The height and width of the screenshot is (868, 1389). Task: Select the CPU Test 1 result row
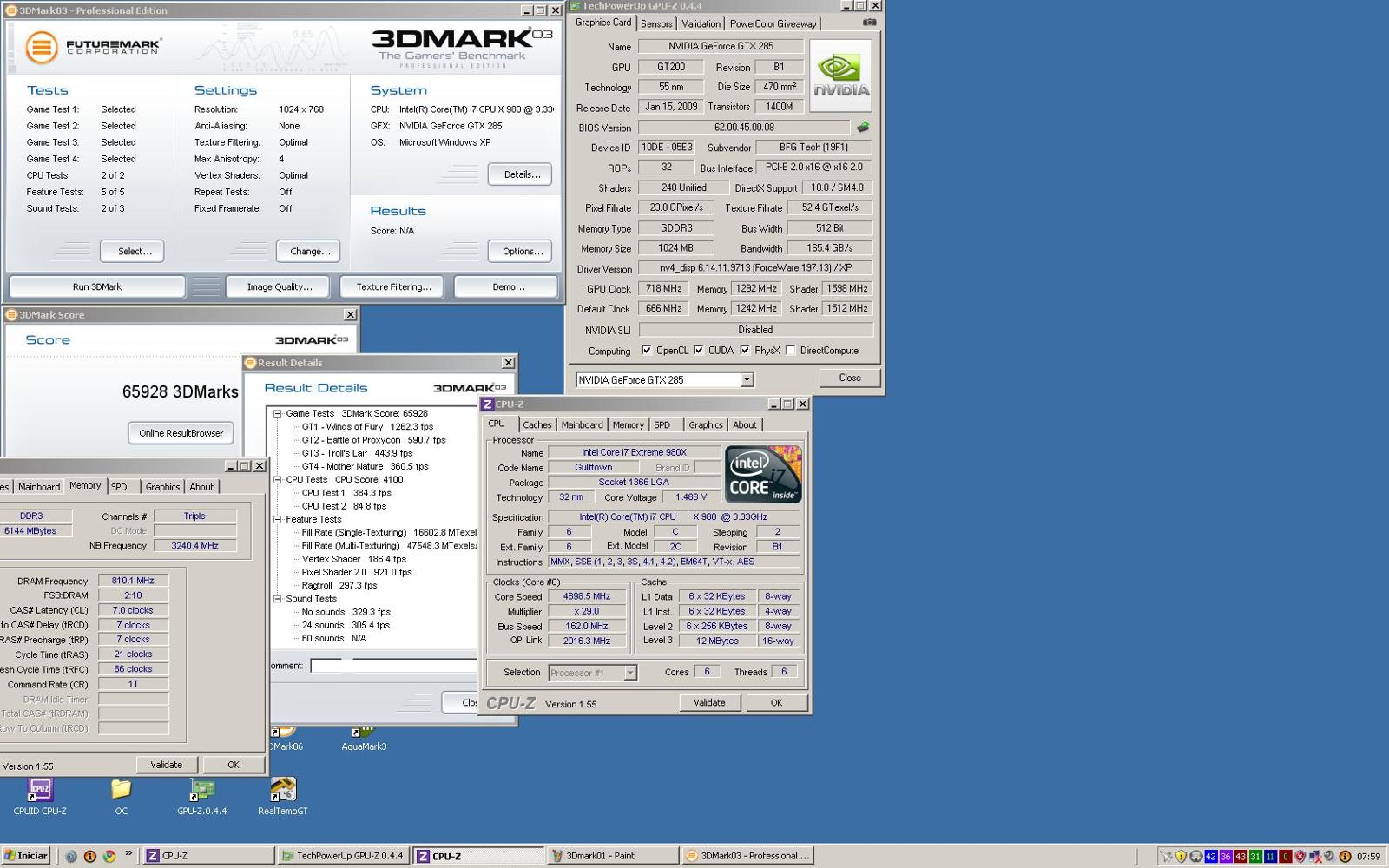pyautogui.click(x=346, y=493)
